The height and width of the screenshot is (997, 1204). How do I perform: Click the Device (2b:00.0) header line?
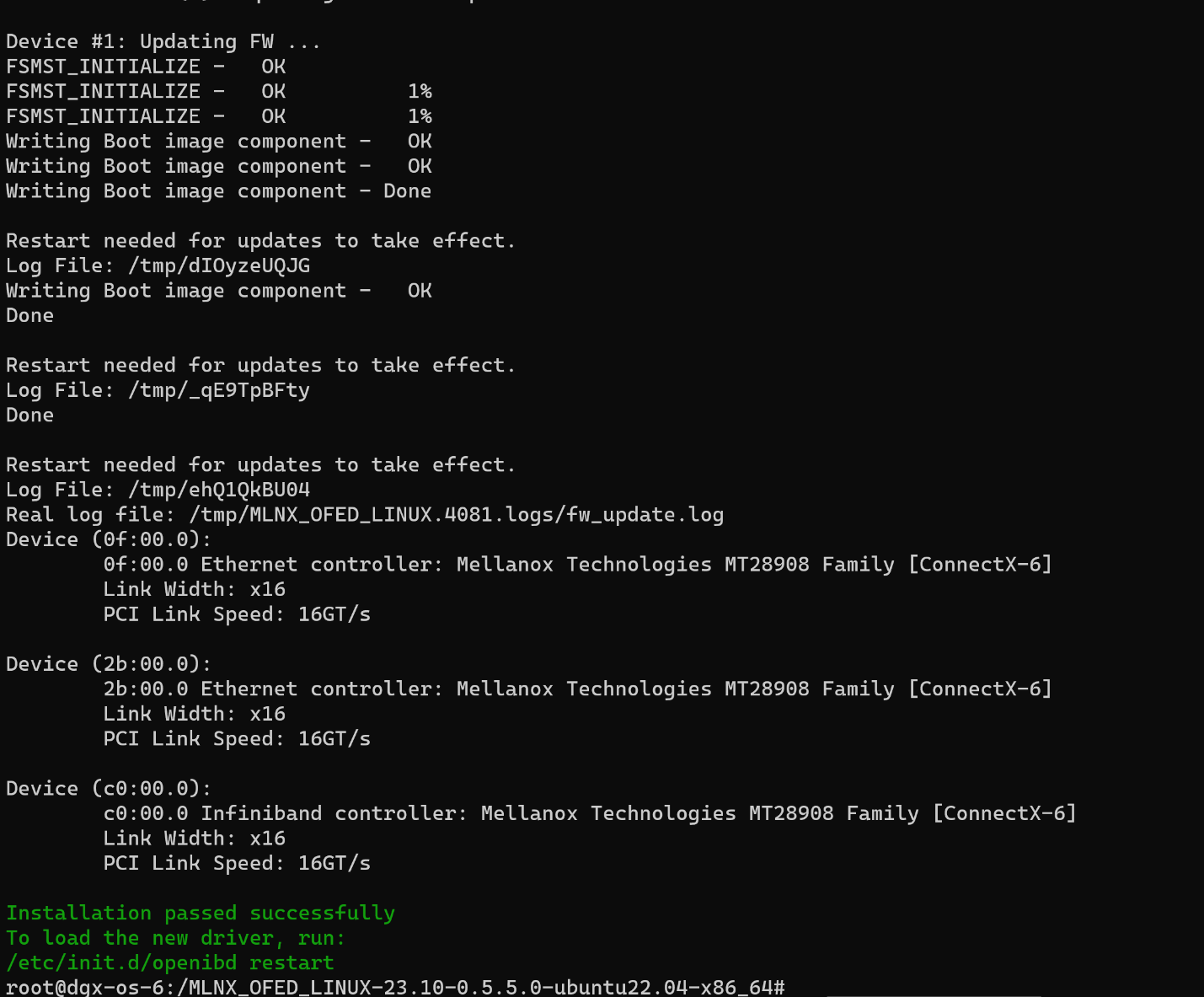108,664
